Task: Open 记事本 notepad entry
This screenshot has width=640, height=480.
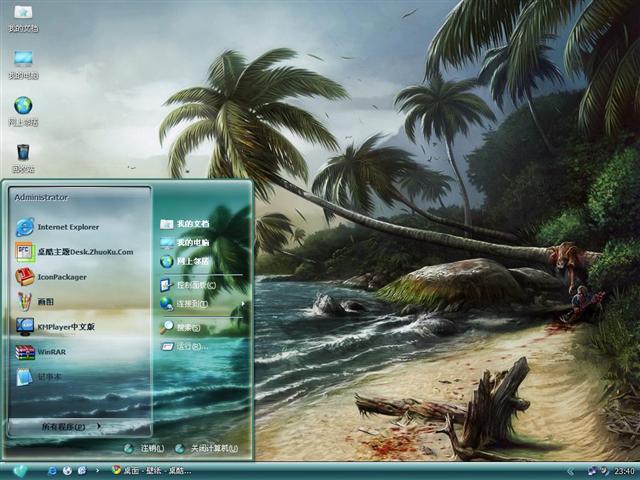Action: (39, 376)
